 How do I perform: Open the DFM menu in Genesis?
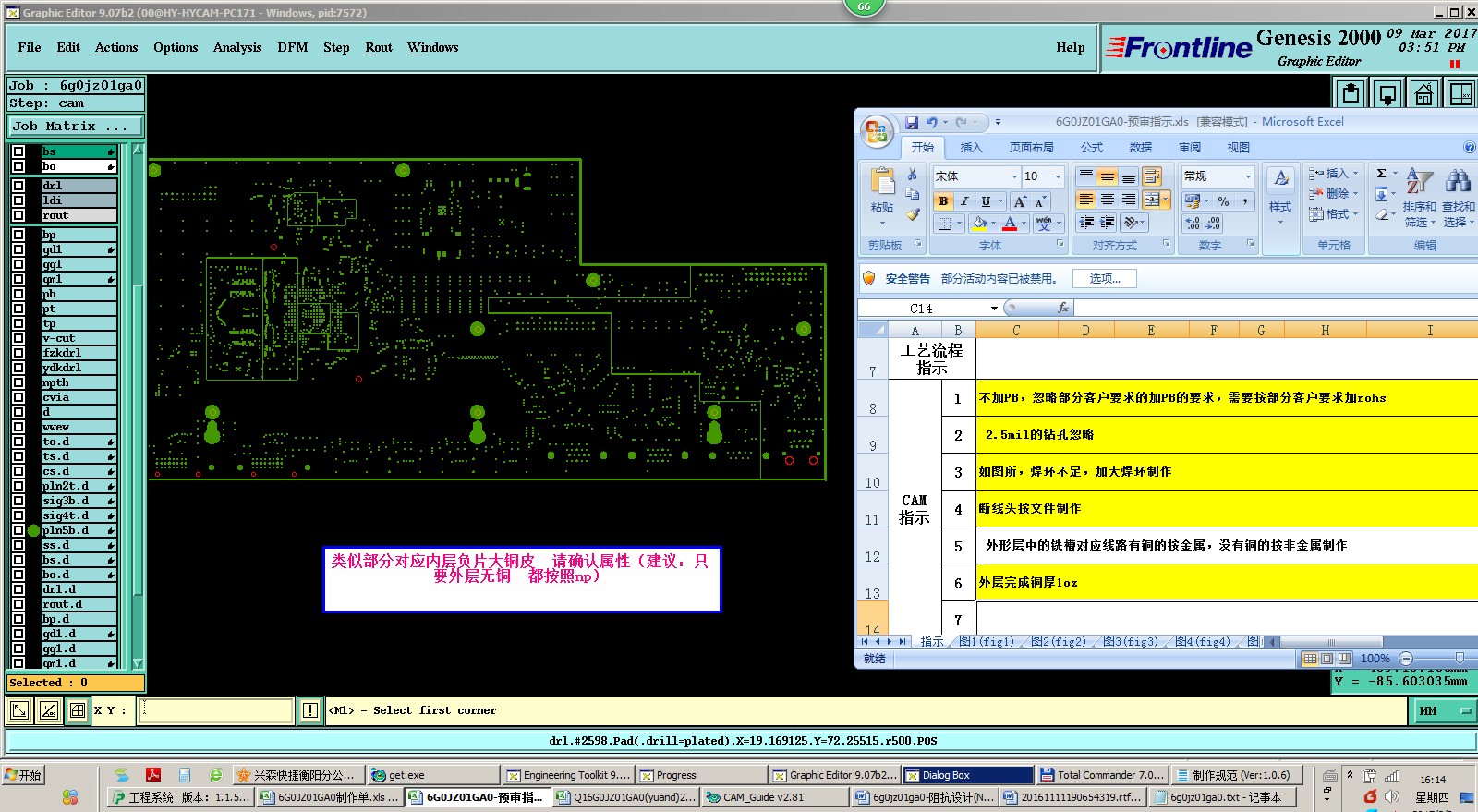pos(293,48)
